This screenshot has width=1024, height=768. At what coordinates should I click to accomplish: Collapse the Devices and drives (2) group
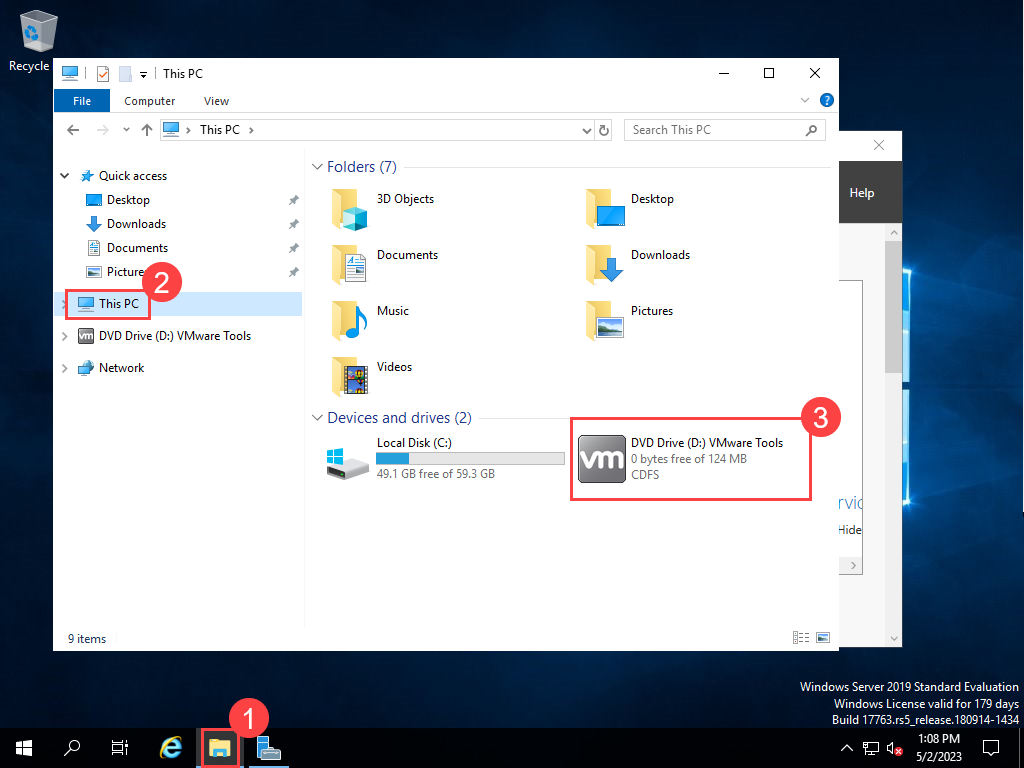[x=317, y=418]
